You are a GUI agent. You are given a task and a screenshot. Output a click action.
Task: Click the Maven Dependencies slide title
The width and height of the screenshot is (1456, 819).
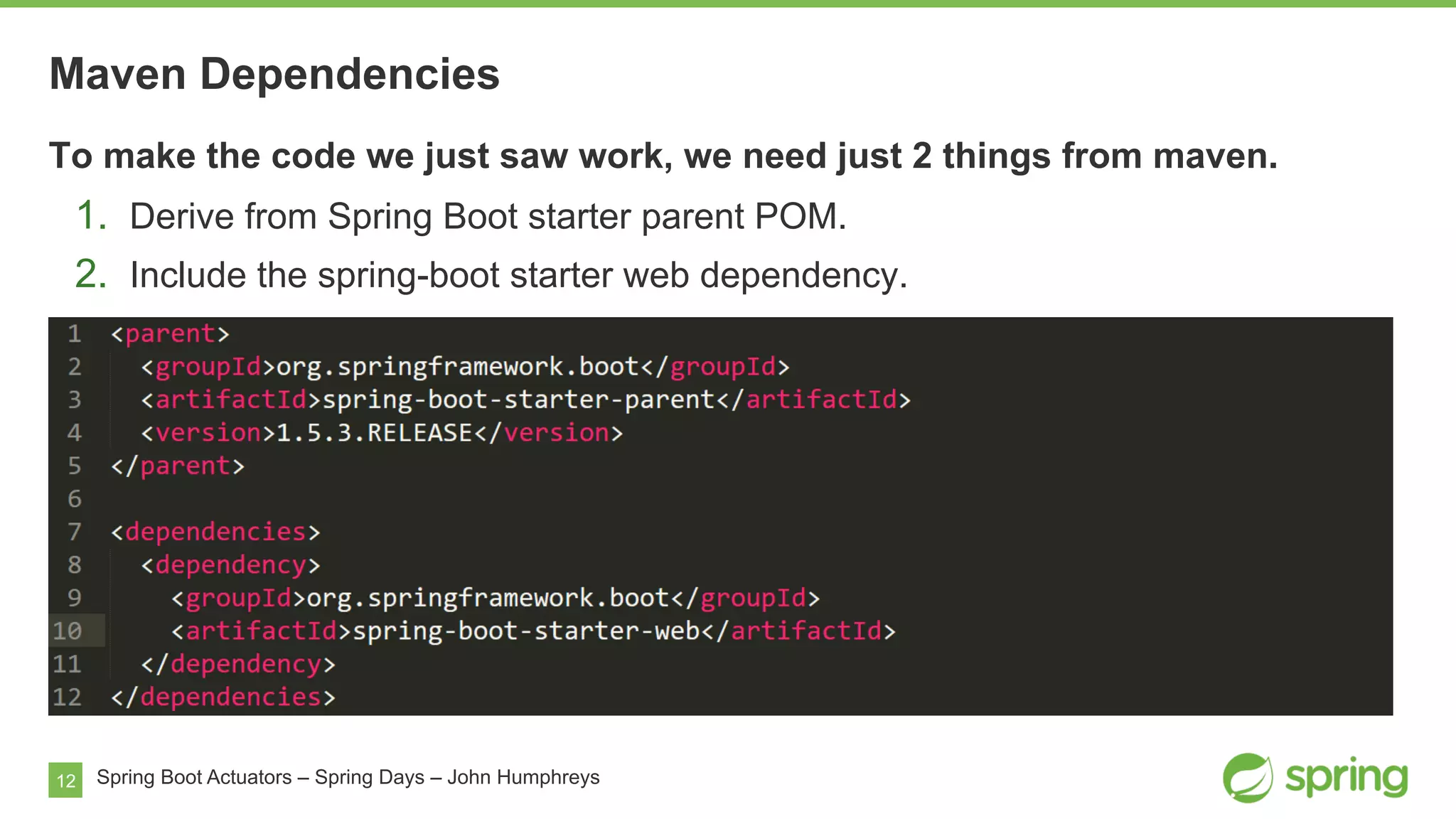[x=274, y=74]
